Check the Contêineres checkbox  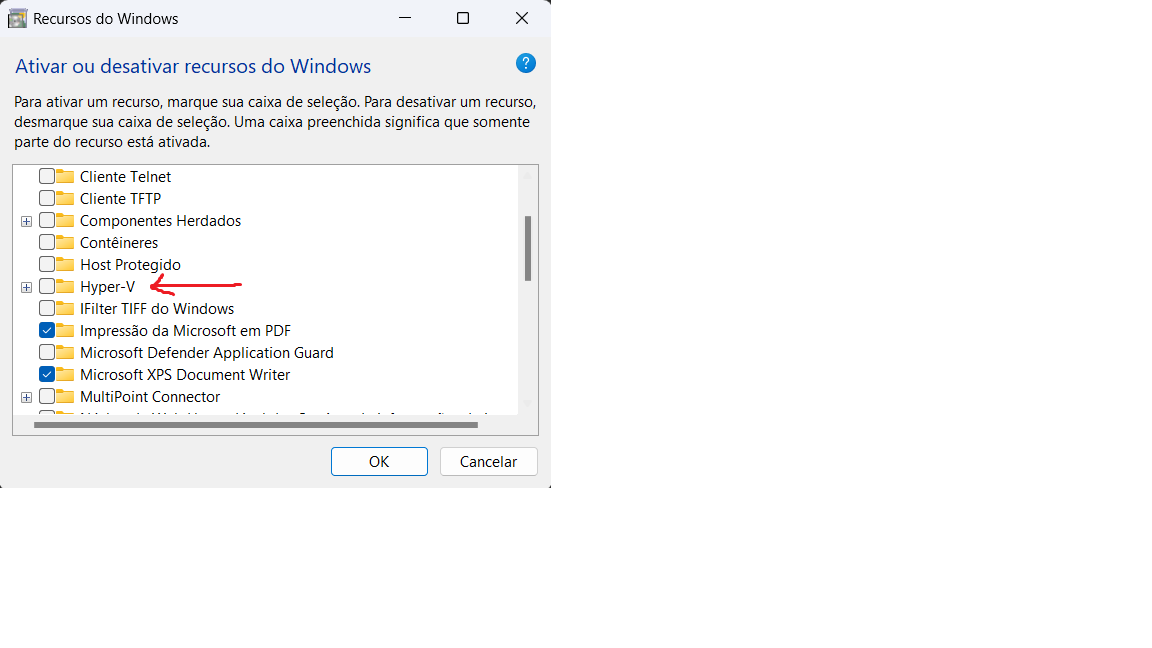click(x=46, y=242)
